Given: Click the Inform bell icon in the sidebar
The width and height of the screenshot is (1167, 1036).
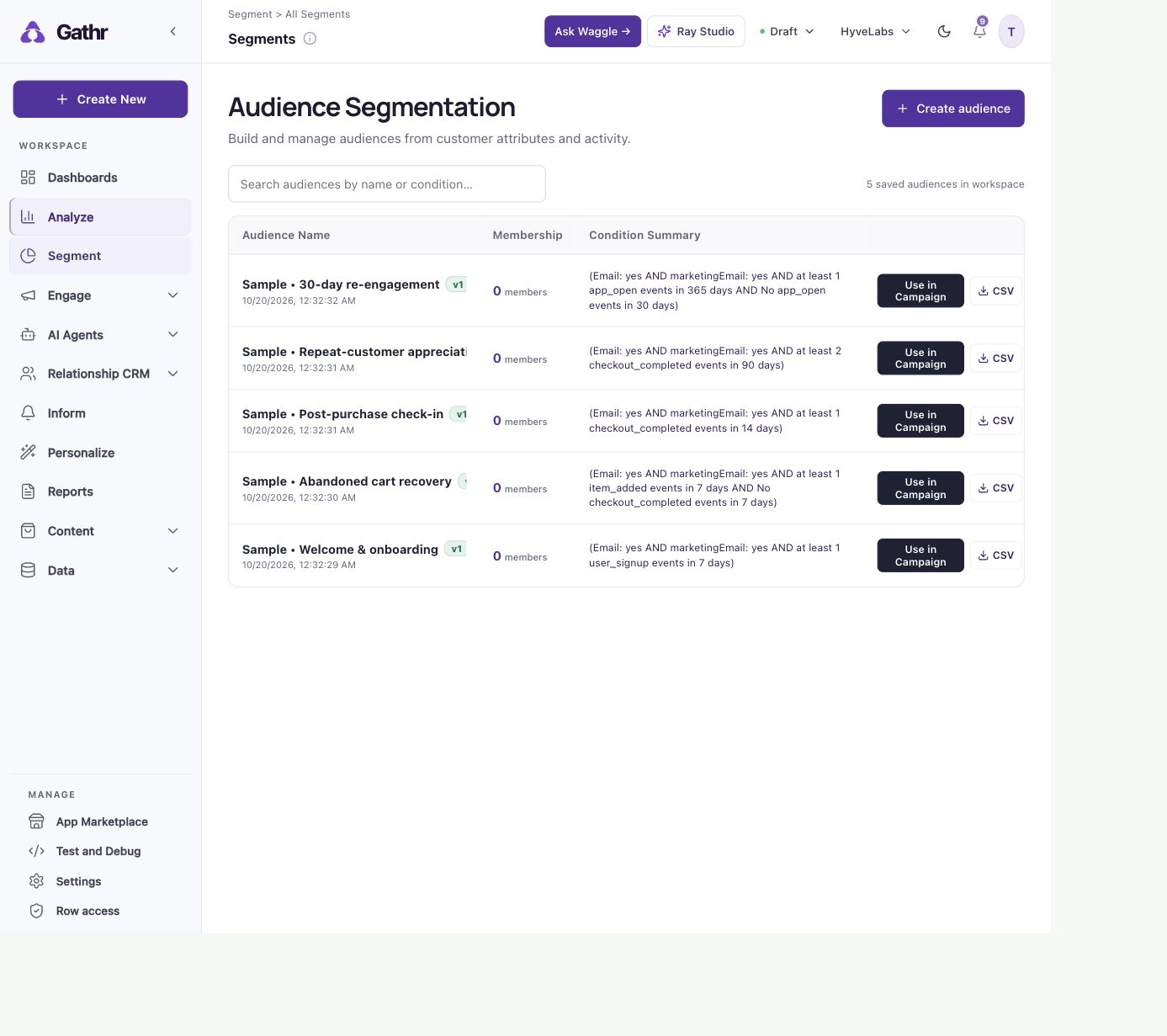Looking at the screenshot, I should click(28, 413).
